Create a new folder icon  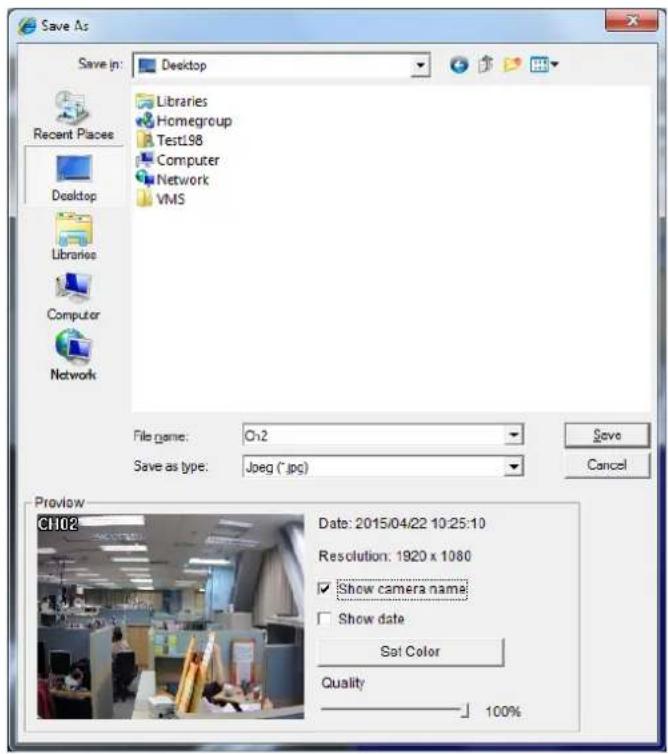[x=512, y=64]
